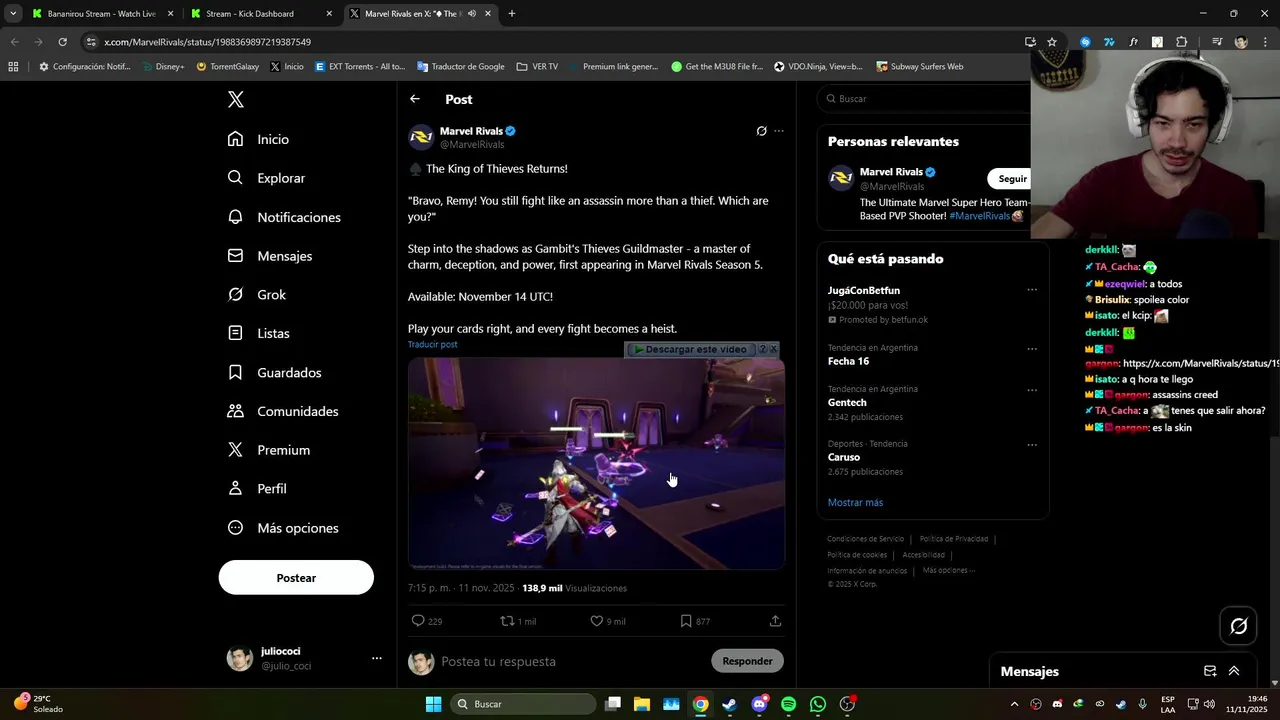The height and width of the screenshot is (720, 1280).
Task: Open options dots for Fecha 16 trend
Action: pyautogui.click(x=1032, y=349)
